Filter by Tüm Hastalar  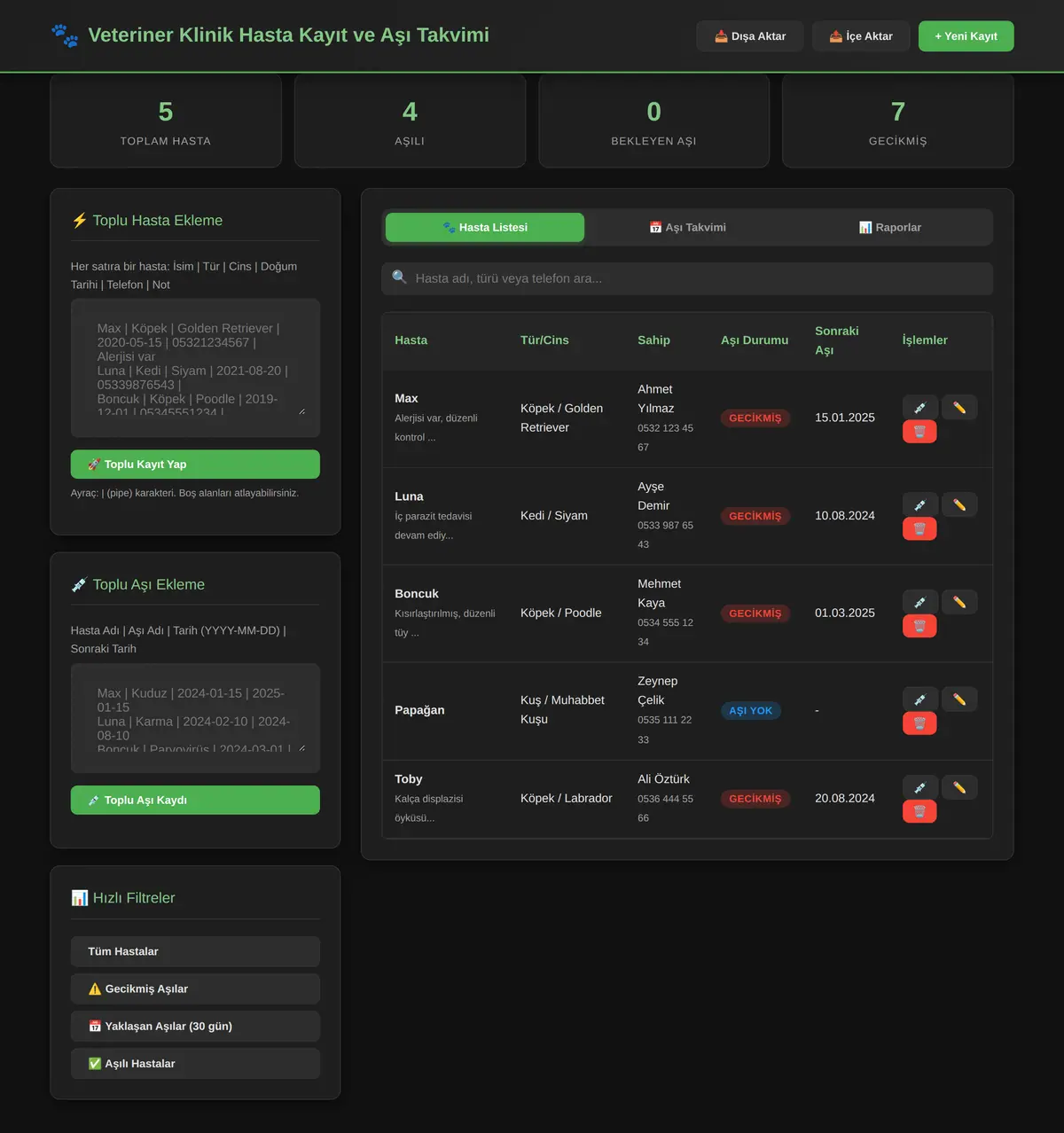pos(195,951)
